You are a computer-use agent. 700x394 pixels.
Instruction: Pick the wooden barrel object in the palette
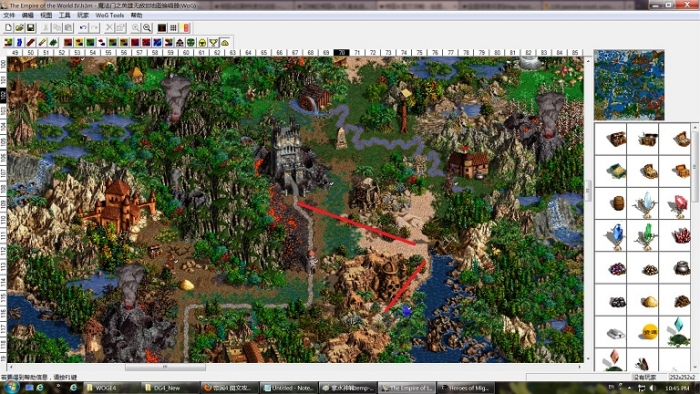[x=618, y=203]
